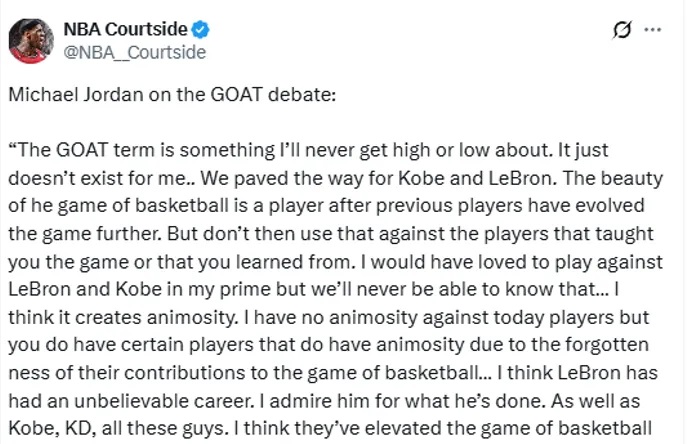Open the @NBA__Courtside handle link

click(135, 52)
